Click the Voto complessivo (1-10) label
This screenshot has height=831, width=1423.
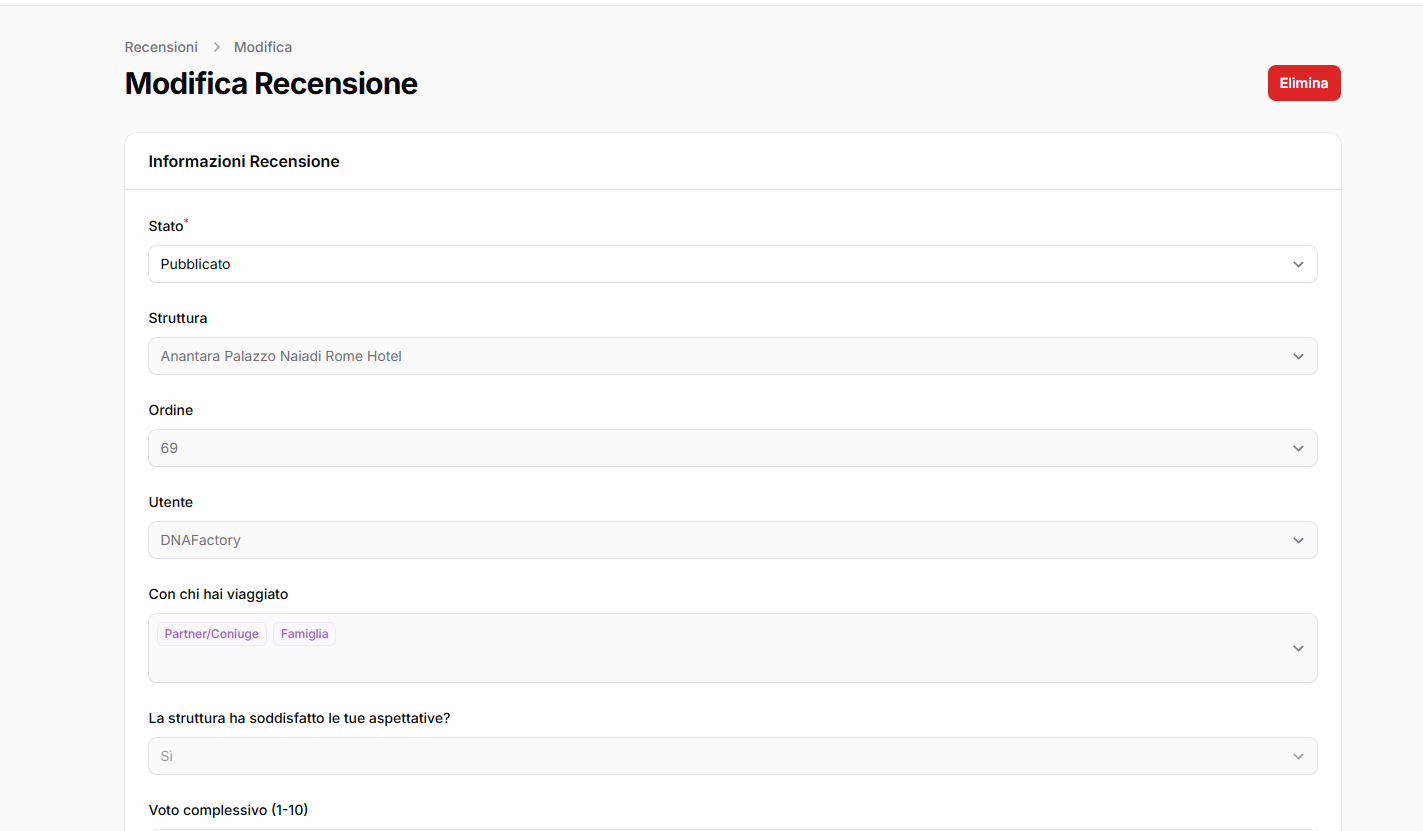tap(228, 810)
